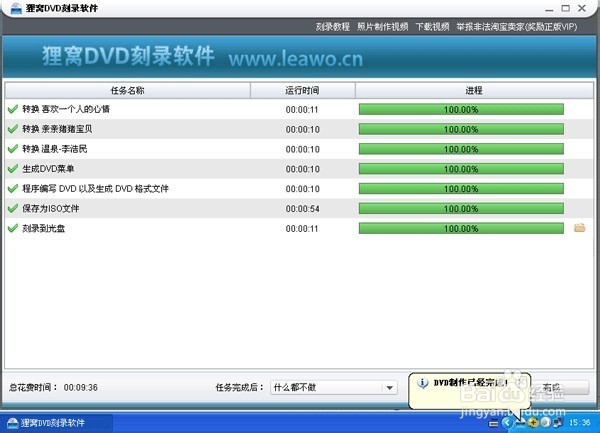Click the checkmark icon for 保存为ISO文件
The image size is (600, 433).
click(13, 208)
